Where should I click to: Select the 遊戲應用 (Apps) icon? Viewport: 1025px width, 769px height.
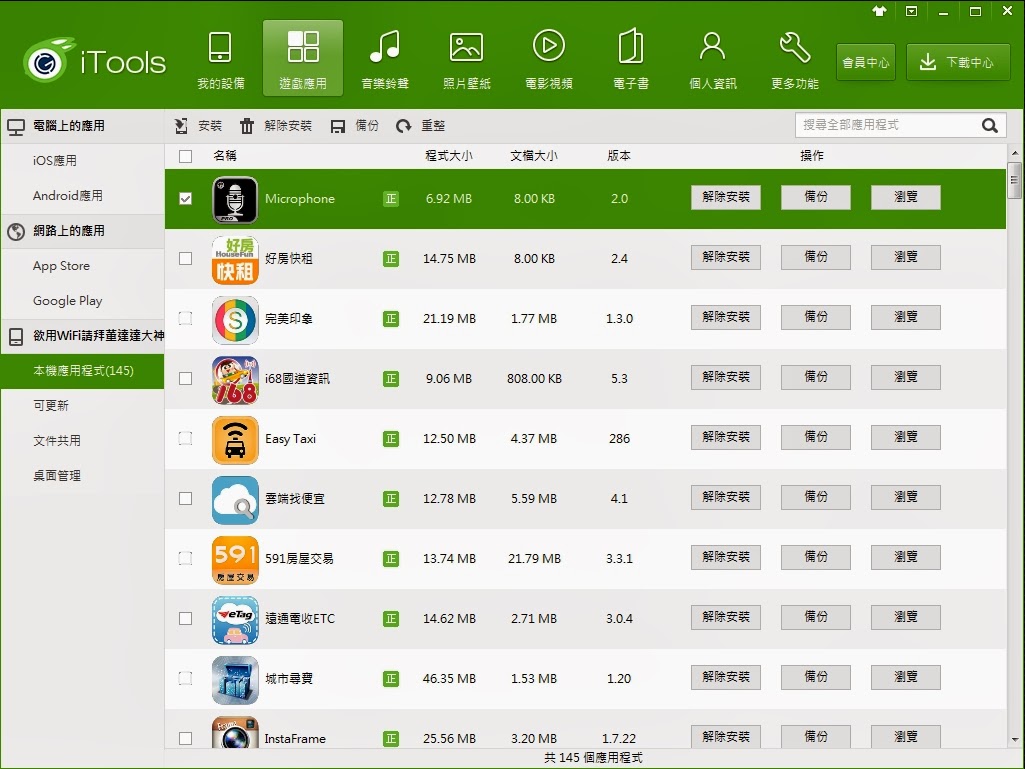point(302,57)
